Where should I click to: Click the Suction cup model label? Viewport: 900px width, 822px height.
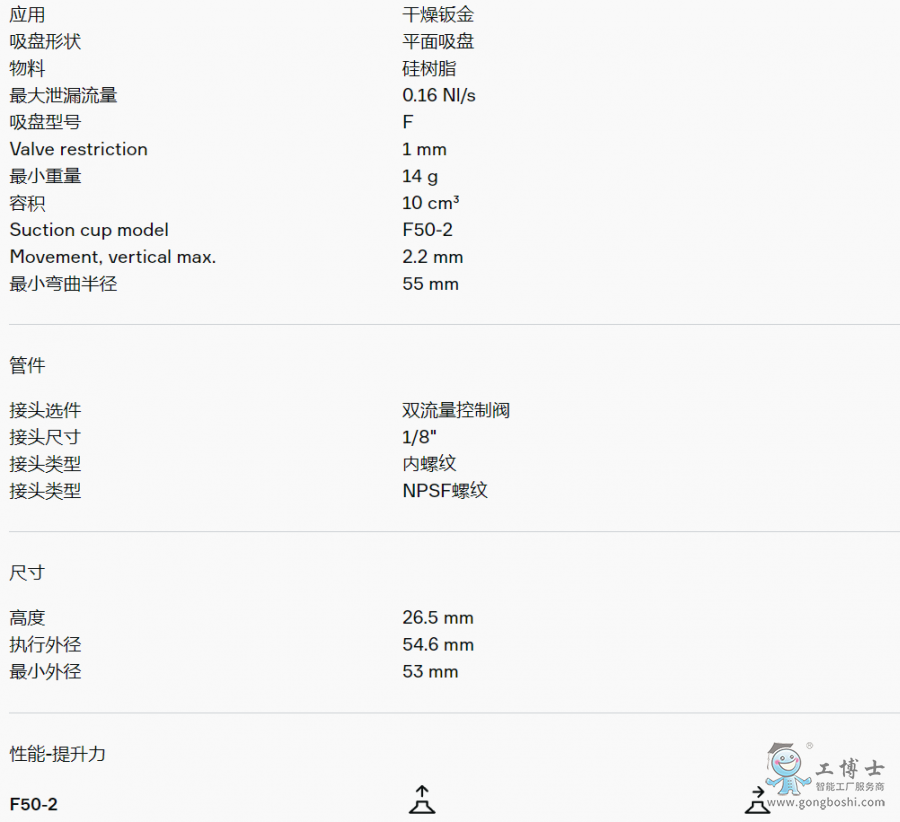89,230
